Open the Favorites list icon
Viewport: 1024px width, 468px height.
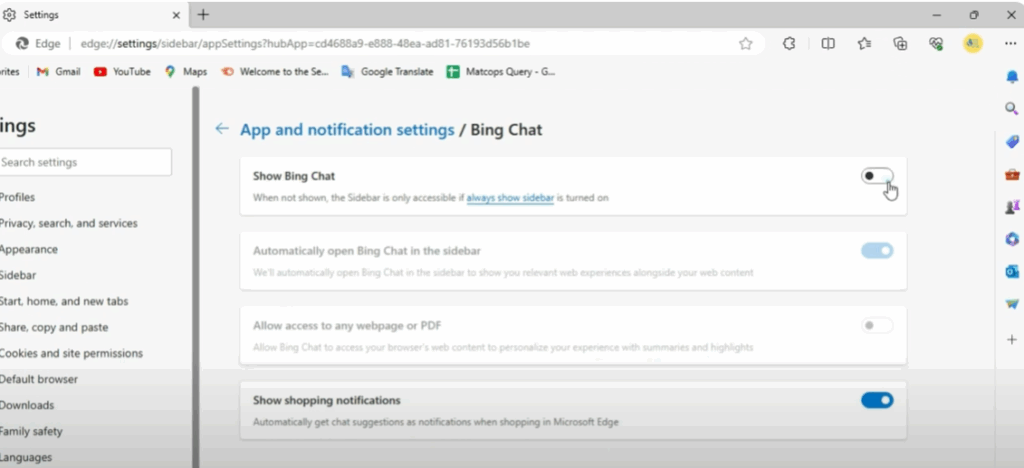[865, 44]
